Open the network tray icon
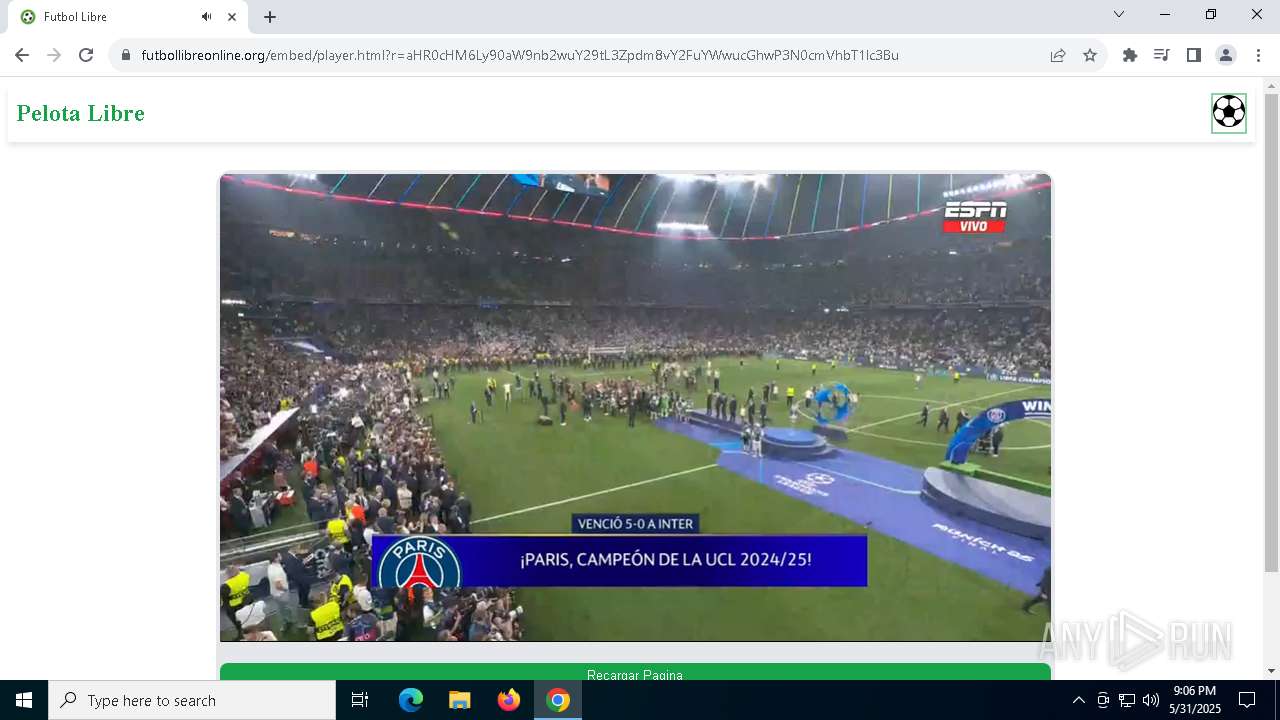The height and width of the screenshot is (720, 1280). [x=1127, y=700]
